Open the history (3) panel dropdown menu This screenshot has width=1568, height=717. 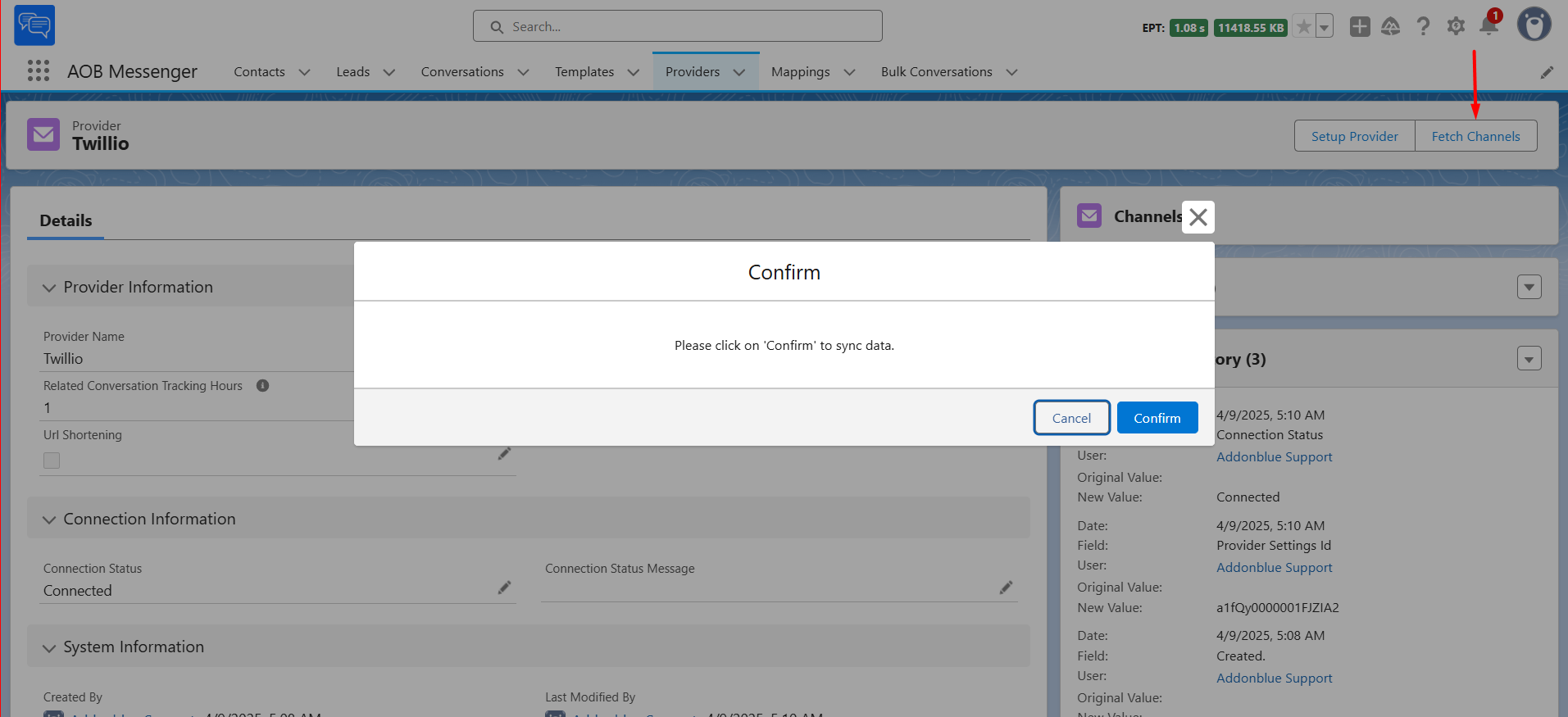click(x=1529, y=358)
